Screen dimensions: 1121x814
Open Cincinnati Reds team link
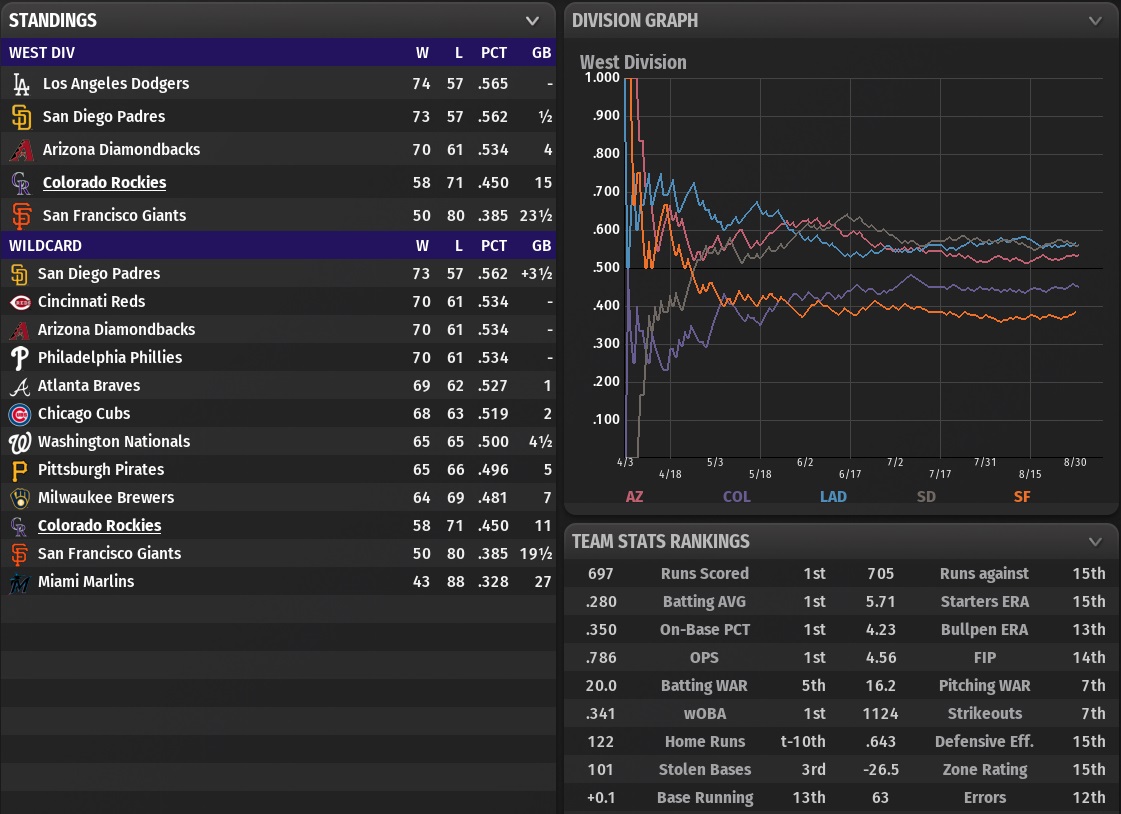92,302
